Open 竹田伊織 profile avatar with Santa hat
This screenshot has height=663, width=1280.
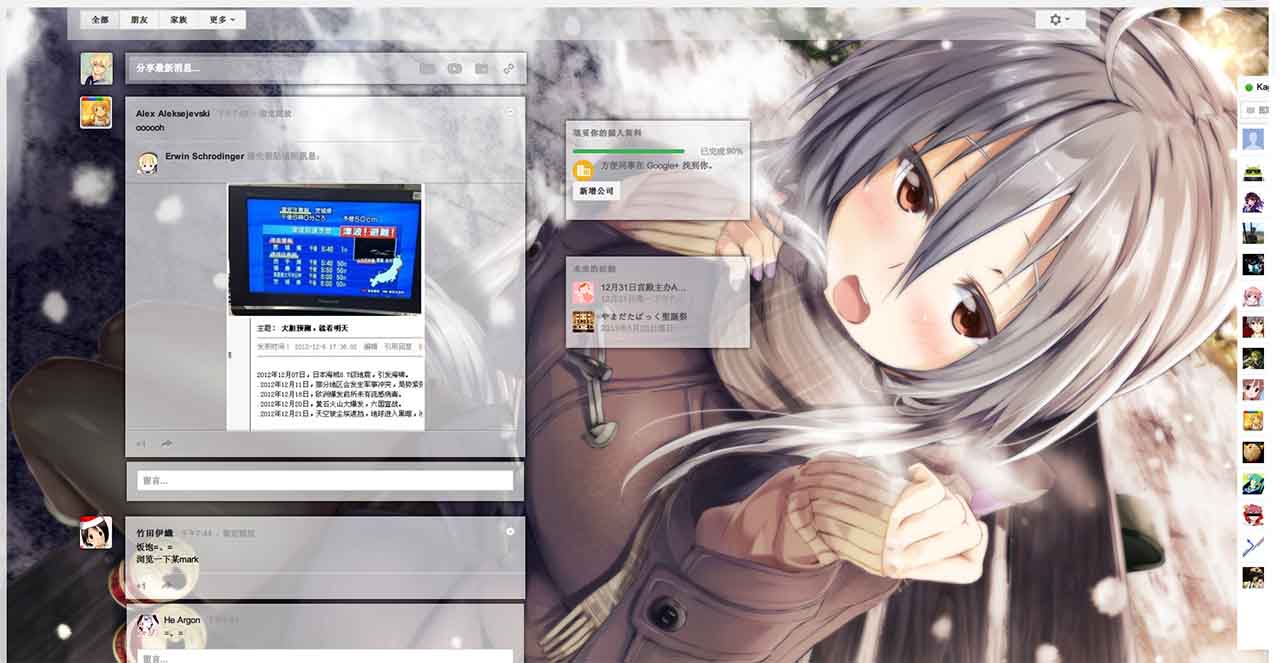click(96, 531)
